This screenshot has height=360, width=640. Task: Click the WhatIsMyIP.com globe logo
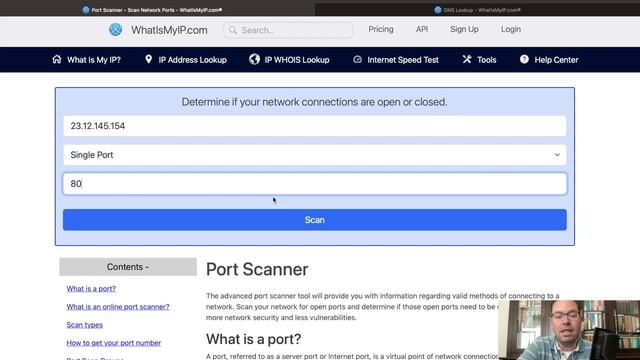(x=116, y=29)
